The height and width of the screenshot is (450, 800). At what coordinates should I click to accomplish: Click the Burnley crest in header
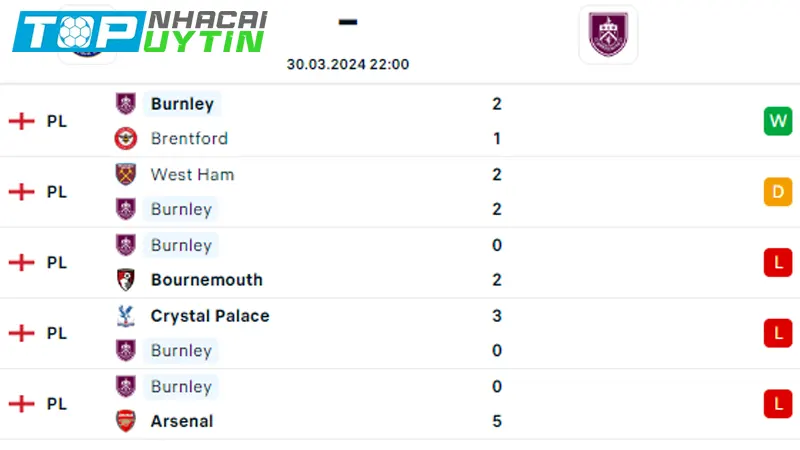click(608, 34)
